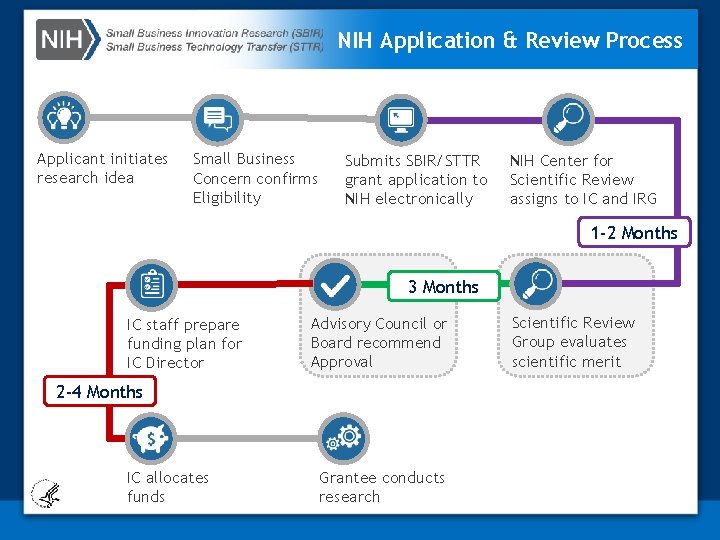Image resolution: width=720 pixels, height=540 pixels.
Task: Click 'NIH Center for Scientific Review' text
Action: pyautogui.click(x=583, y=180)
